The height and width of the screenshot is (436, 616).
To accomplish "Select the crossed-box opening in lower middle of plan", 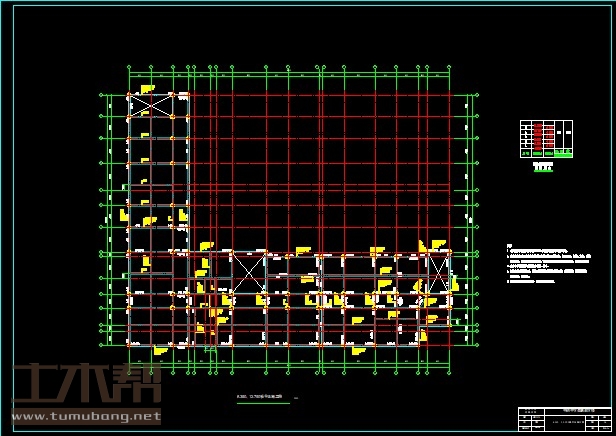I will pos(248,272).
